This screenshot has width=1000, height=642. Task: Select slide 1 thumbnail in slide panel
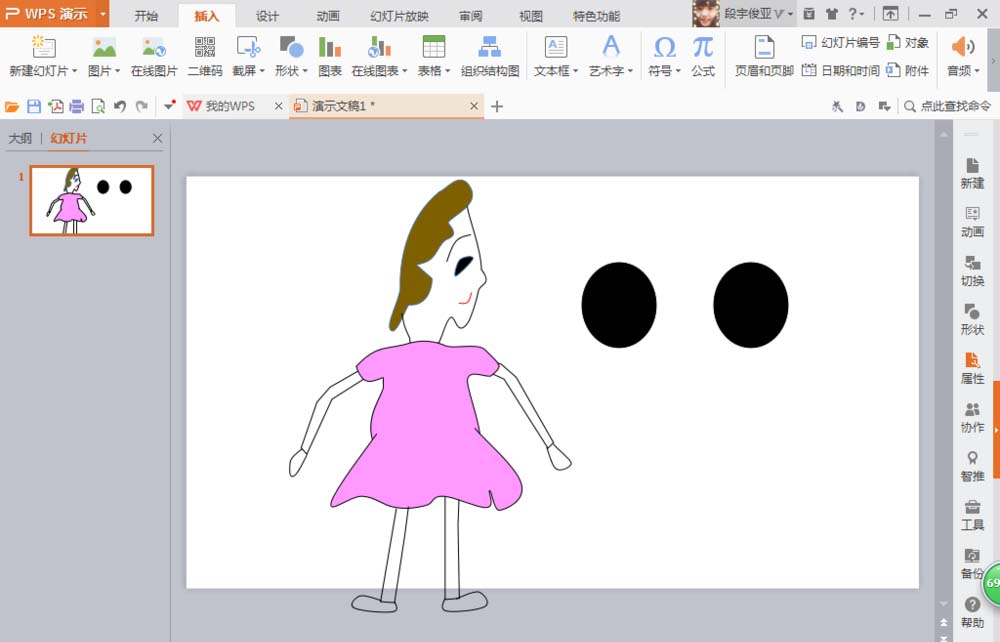[x=90, y=199]
